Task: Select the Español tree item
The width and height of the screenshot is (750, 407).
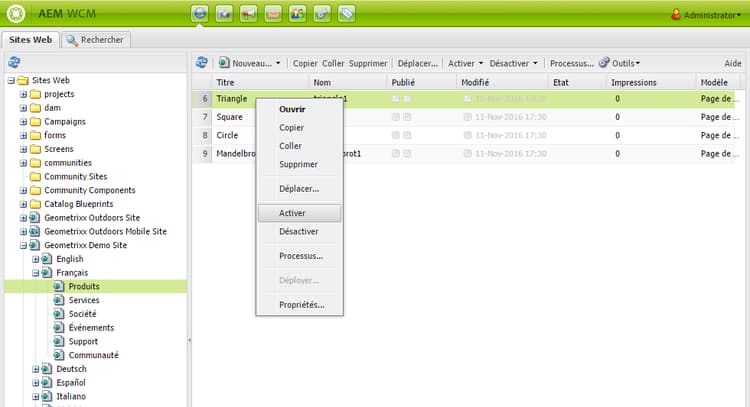Action: [71, 383]
